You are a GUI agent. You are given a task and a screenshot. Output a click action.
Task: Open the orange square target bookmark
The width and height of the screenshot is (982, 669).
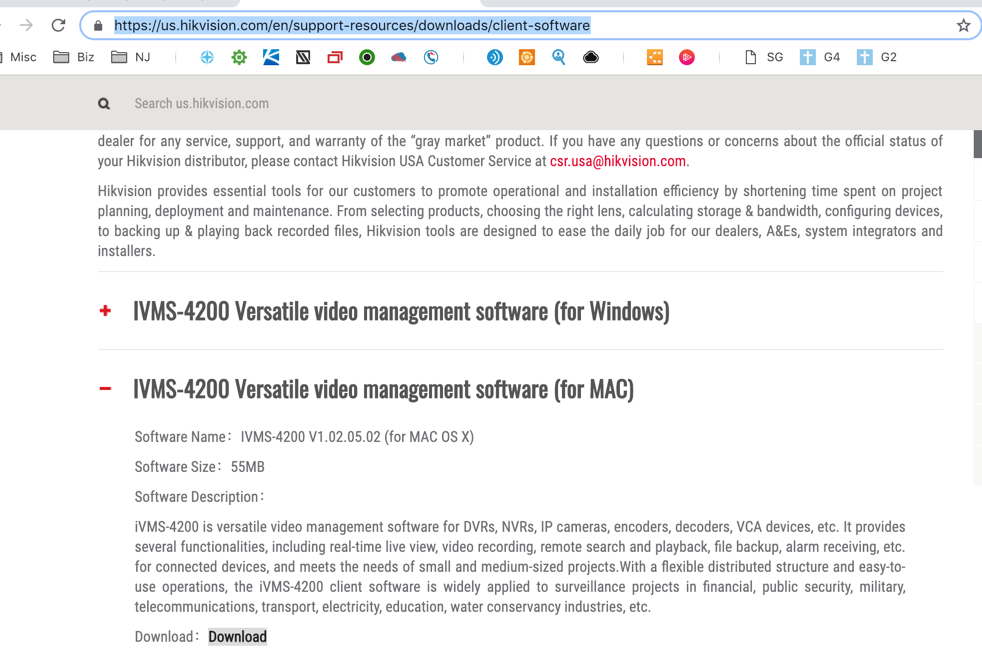coord(527,58)
